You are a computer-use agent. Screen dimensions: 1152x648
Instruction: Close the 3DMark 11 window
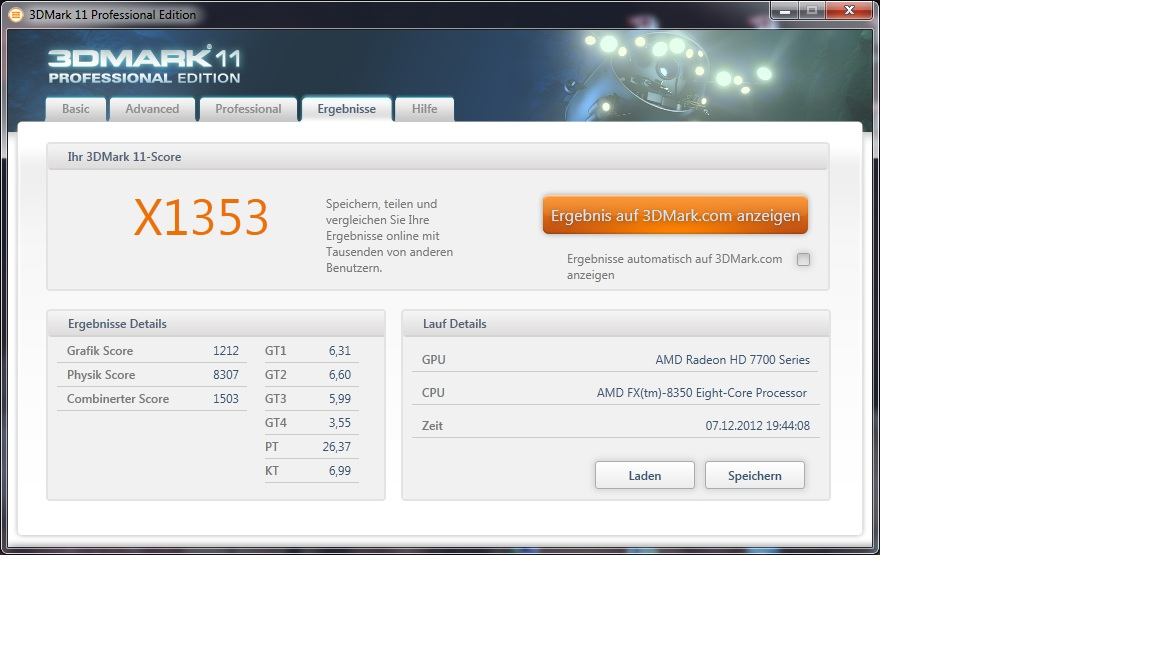849,10
